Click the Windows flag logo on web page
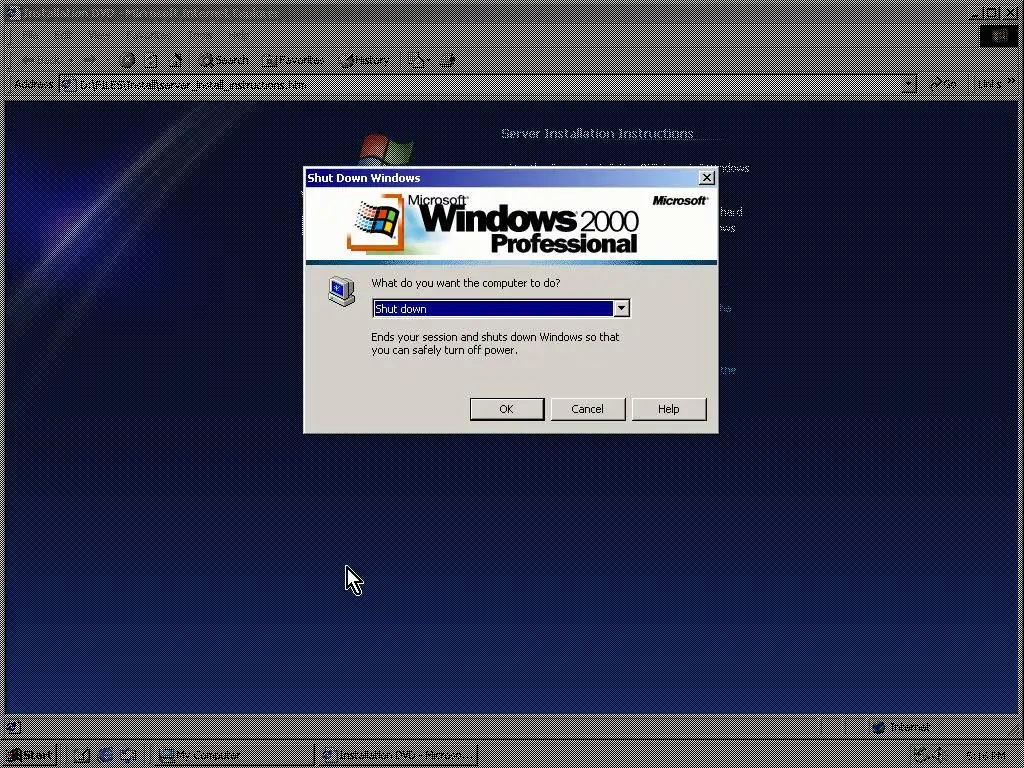 (x=387, y=150)
